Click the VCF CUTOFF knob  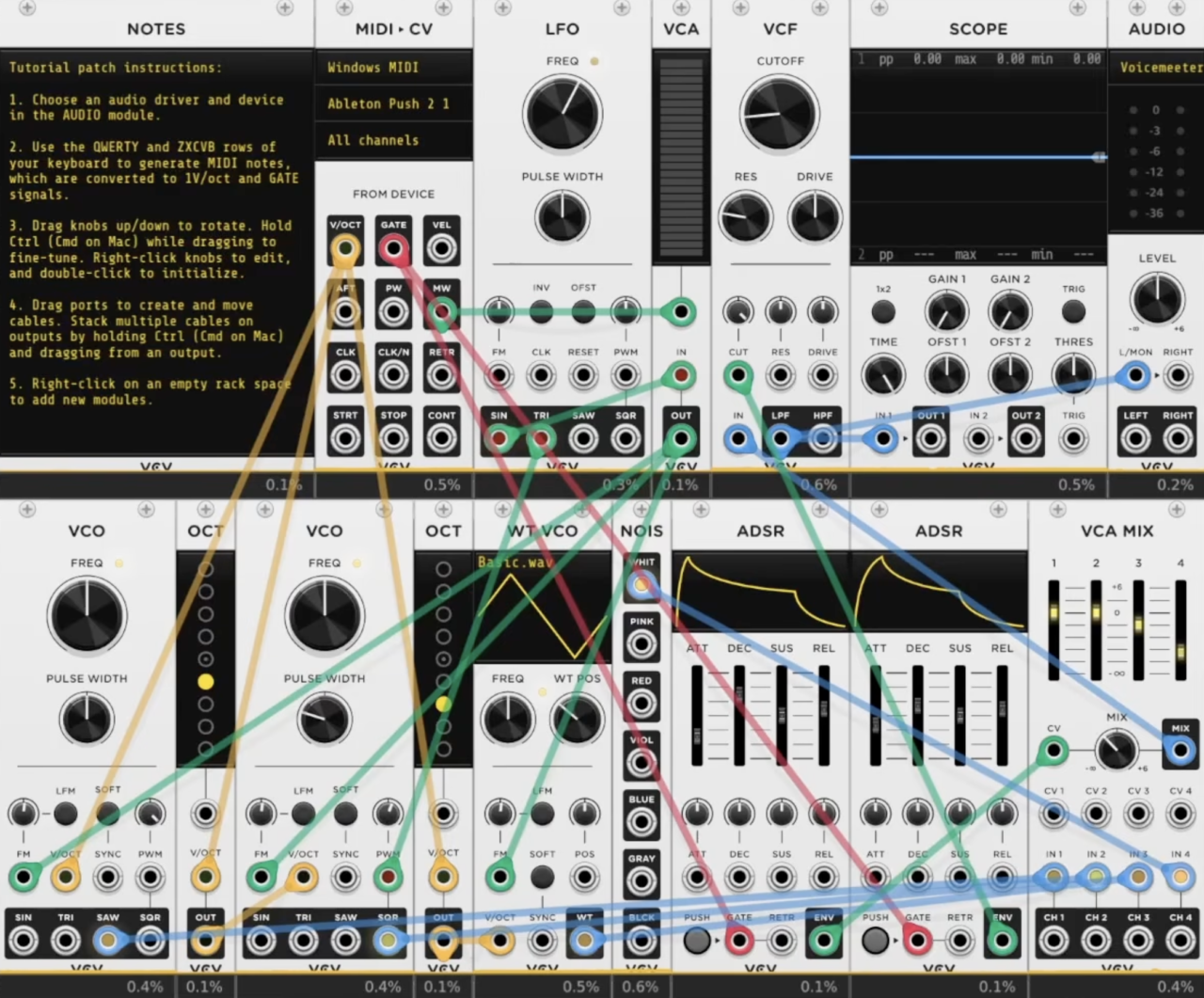(x=780, y=113)
